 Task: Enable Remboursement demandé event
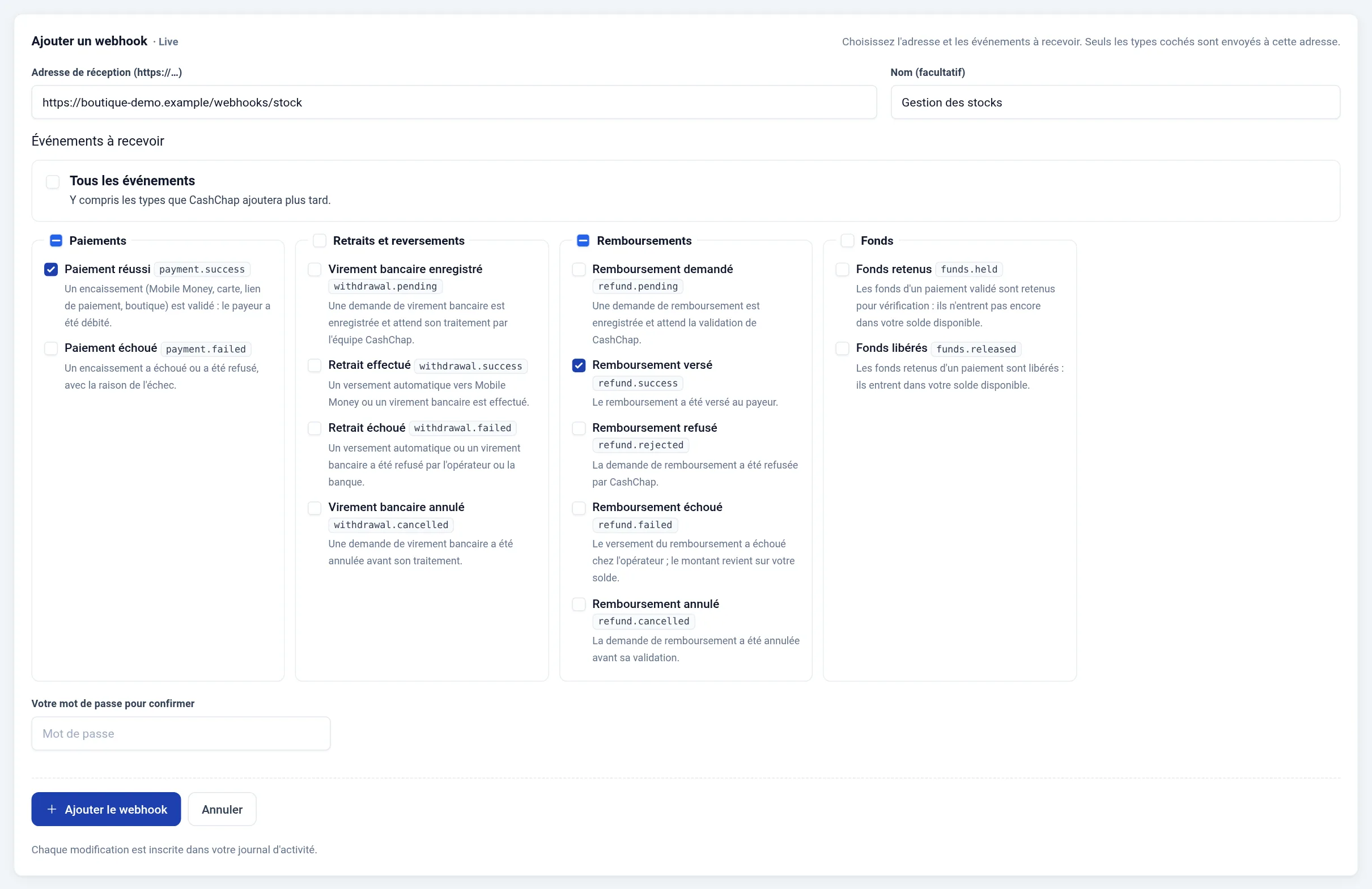[x=579, y=269]
